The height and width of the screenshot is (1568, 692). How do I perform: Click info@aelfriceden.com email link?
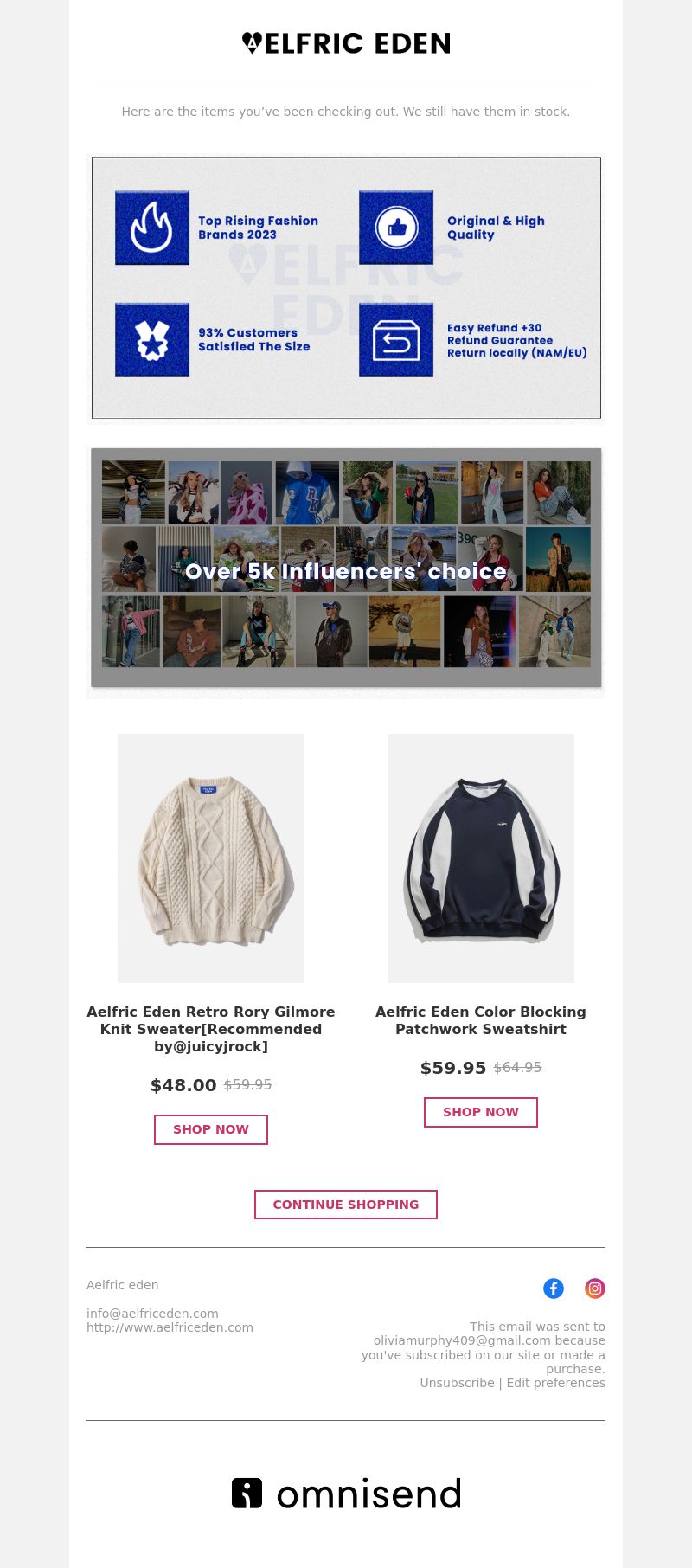click(152, 1314)
